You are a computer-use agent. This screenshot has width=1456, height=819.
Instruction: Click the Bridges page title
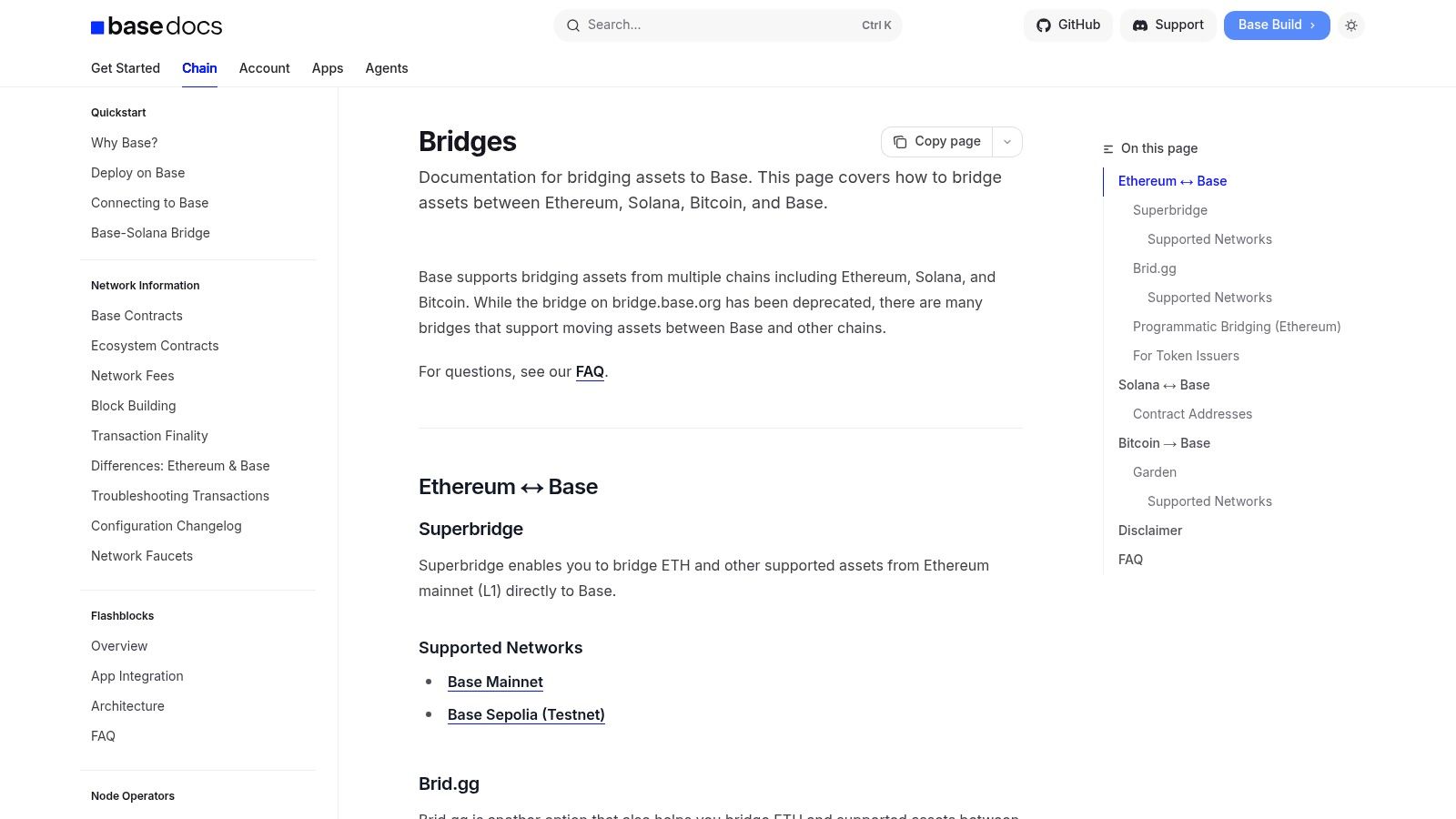(x=468, y=142)
